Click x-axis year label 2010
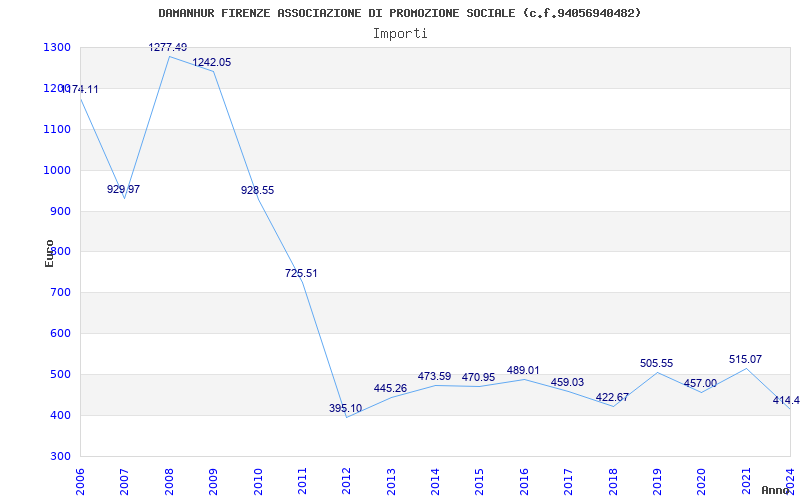 tap(258, 481)
